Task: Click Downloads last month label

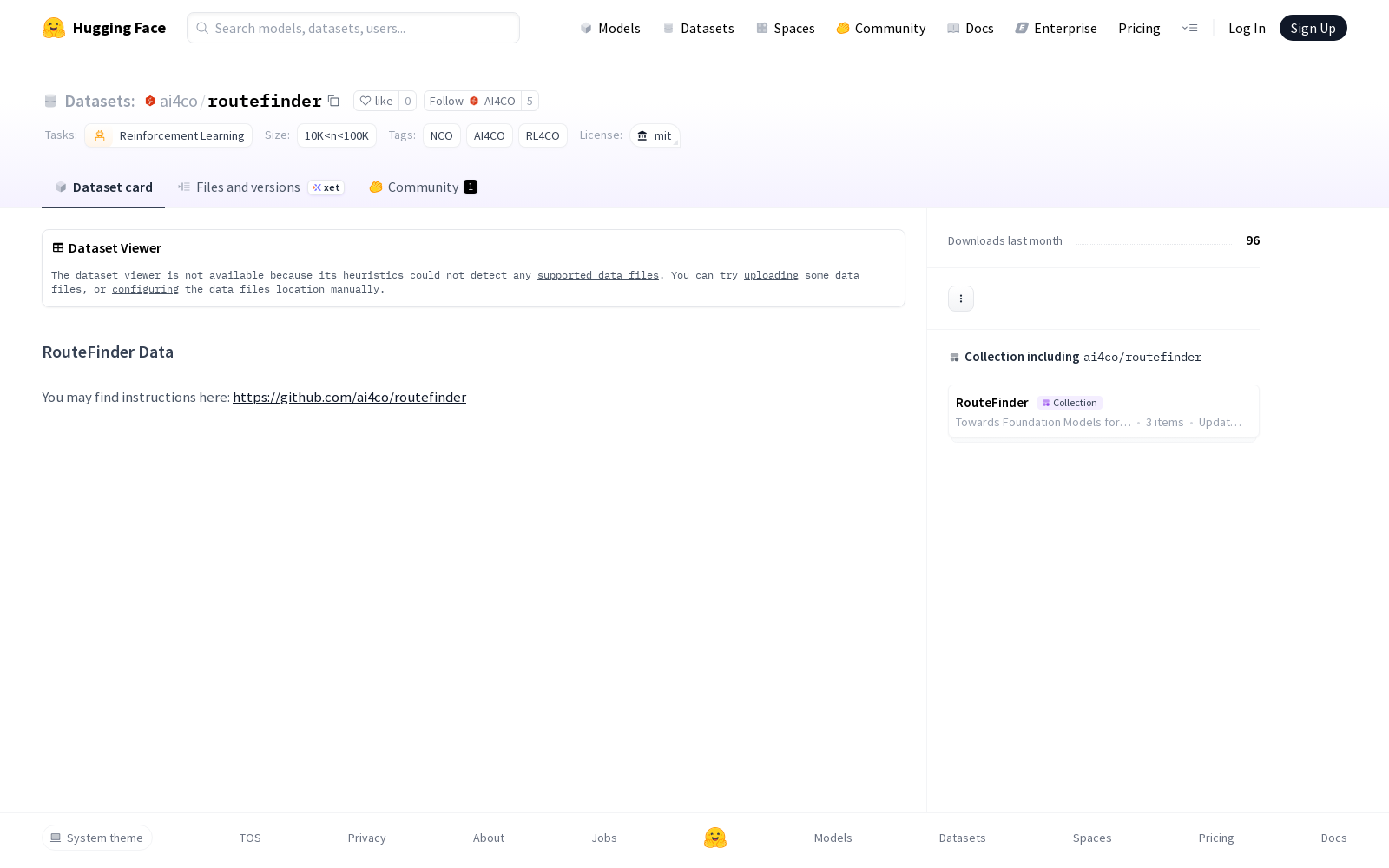Action: 1005,240
